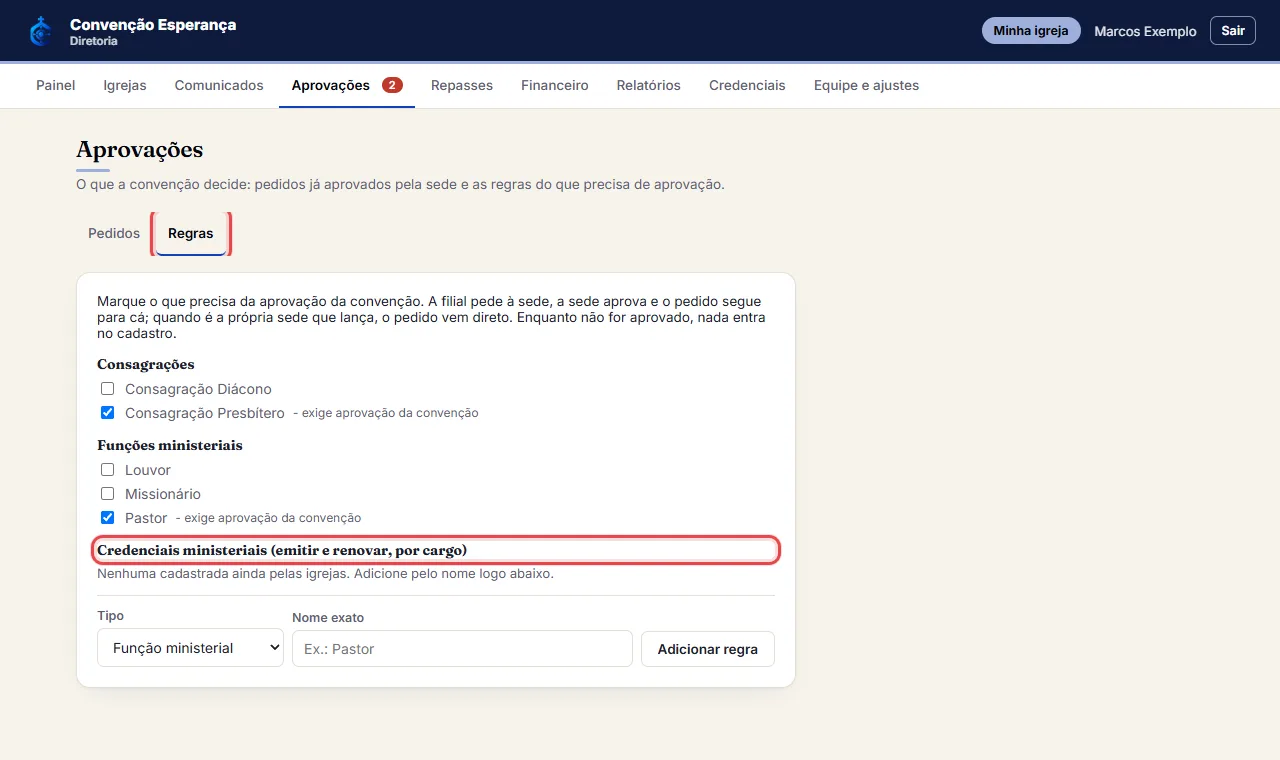Image resolution: width=1280 pixels, height=760 pixels.
Task: Click the Credenciais ministeriais section heading
Action: (x=282, y=550)
